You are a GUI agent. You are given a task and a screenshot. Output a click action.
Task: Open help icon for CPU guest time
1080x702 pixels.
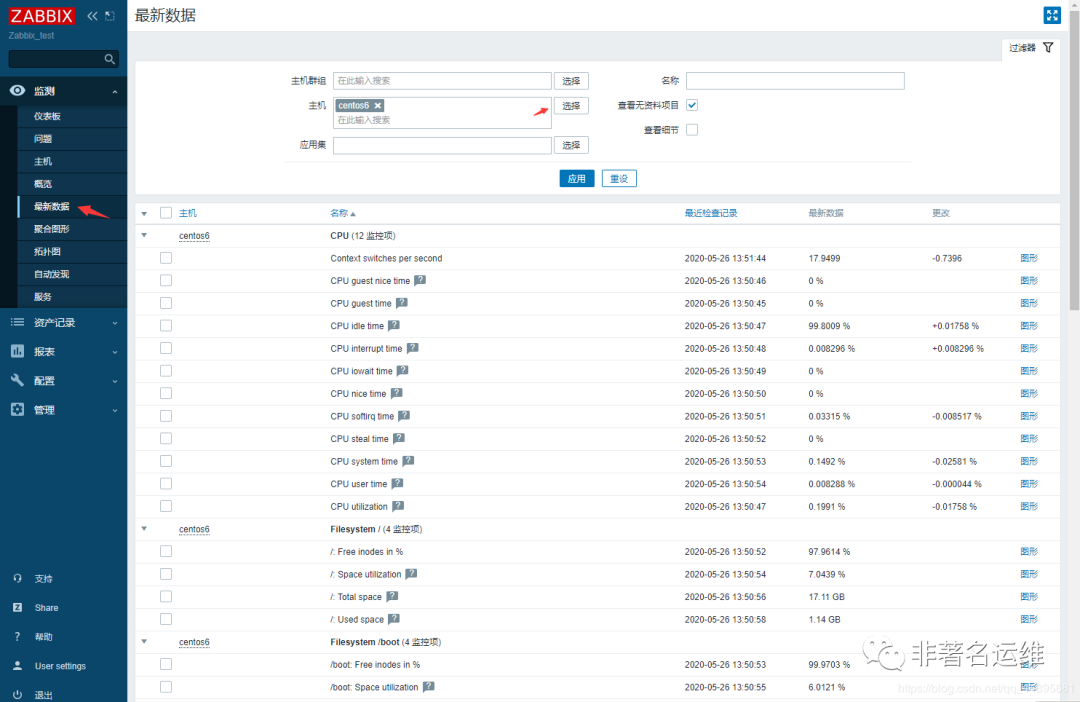(402, 303)
